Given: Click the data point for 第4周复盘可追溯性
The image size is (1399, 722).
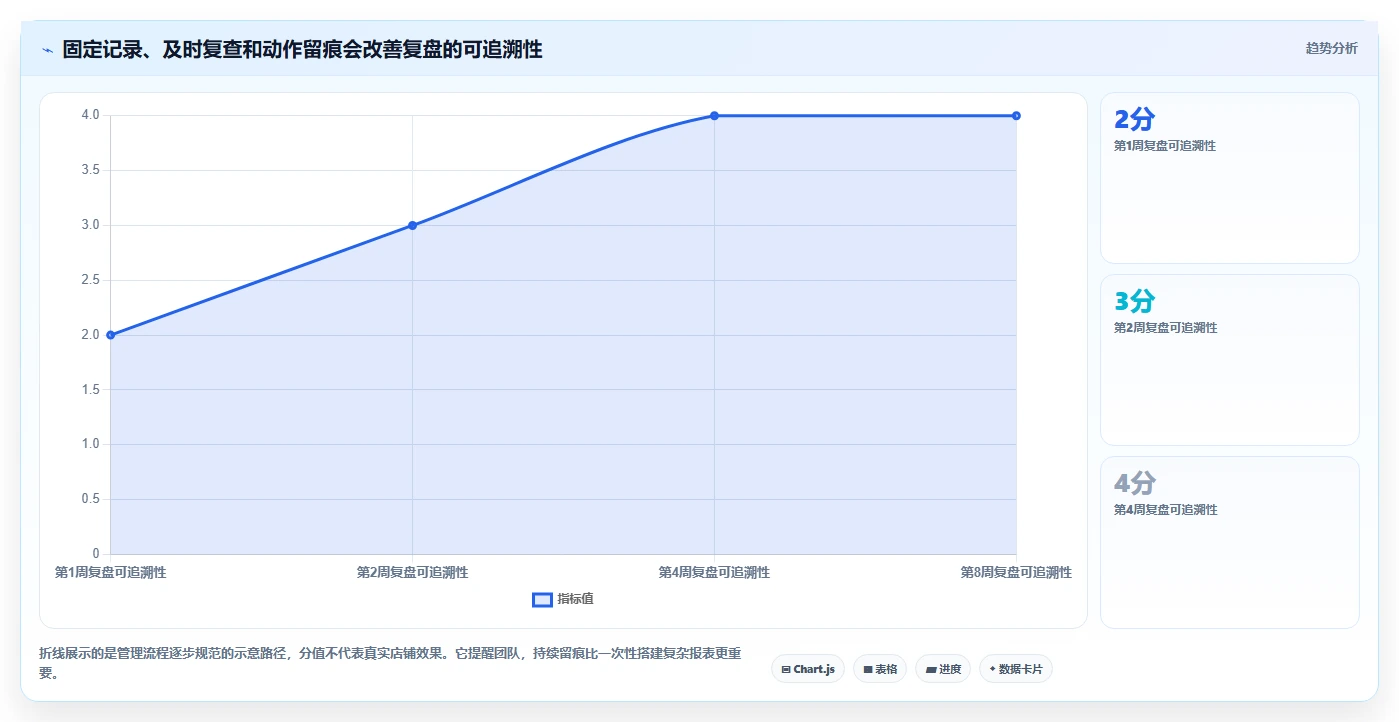Looking at the screenshot, I should 714,116.
